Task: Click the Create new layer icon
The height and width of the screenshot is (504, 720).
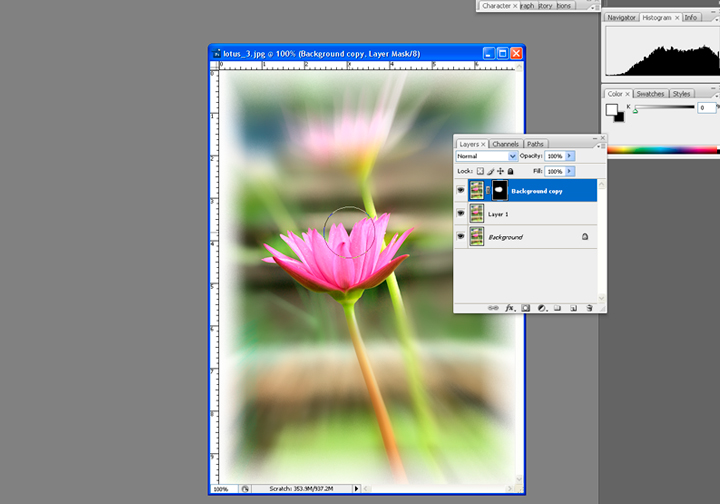Action: click(x=573, y=308)
